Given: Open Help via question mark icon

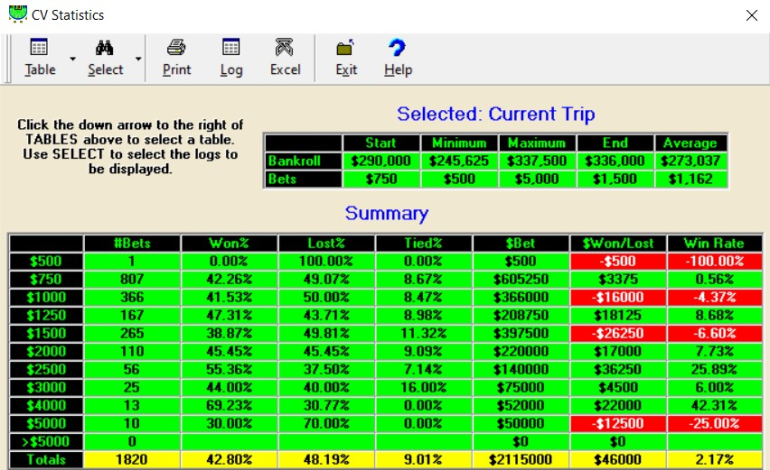Looking at the screenshot, I should [x=398, y=48].
